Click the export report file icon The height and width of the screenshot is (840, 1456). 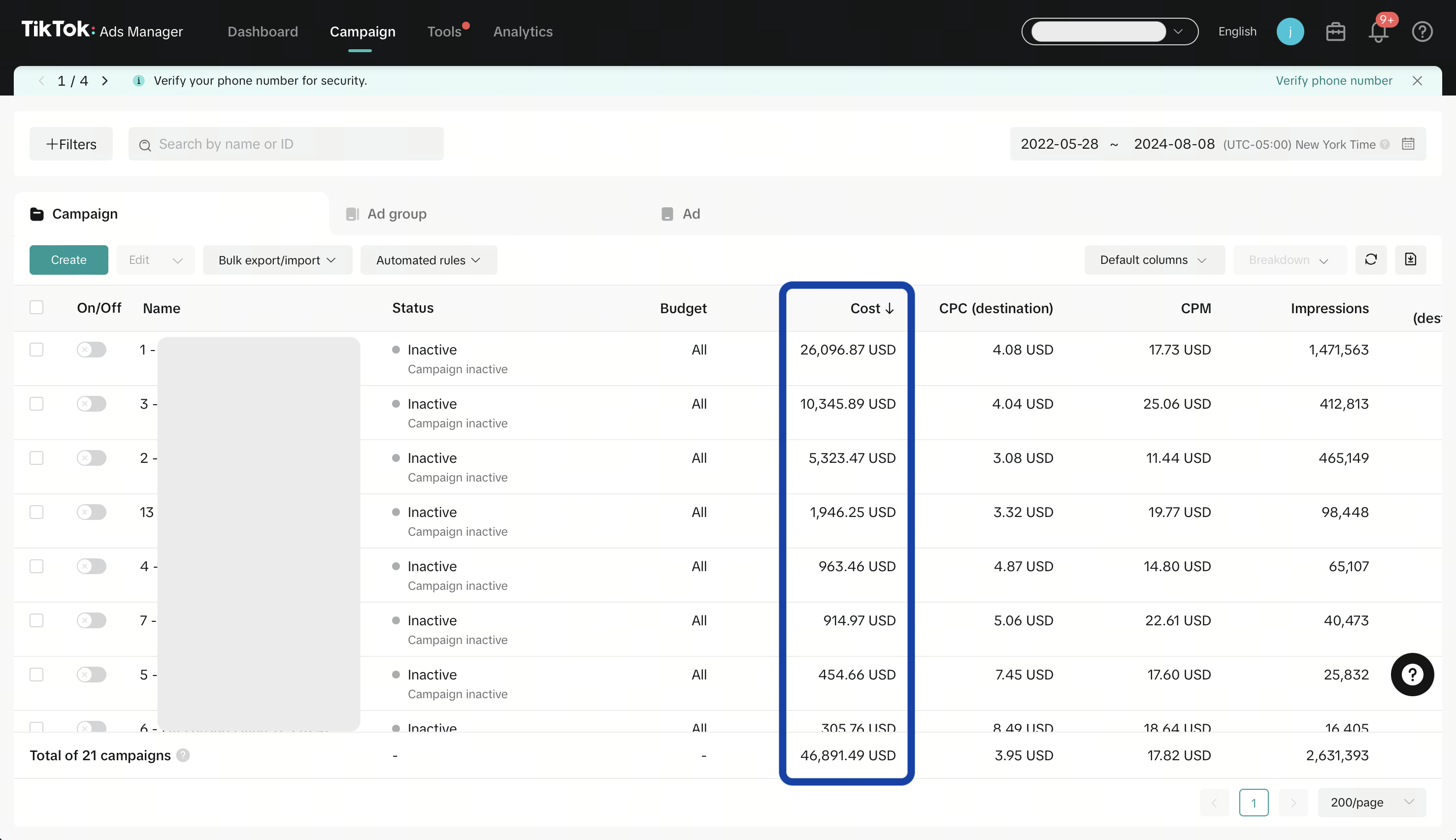[1410, 259]
